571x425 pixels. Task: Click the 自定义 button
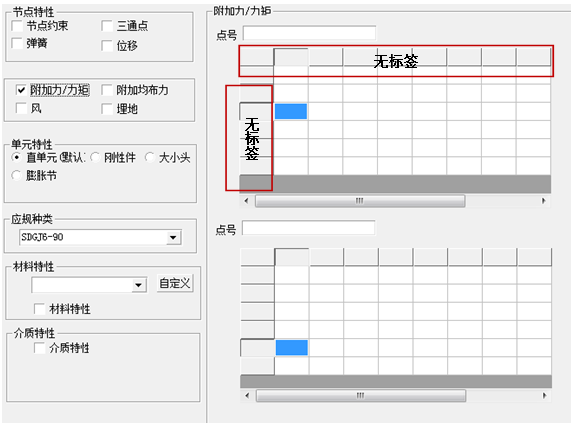point(175,283)
